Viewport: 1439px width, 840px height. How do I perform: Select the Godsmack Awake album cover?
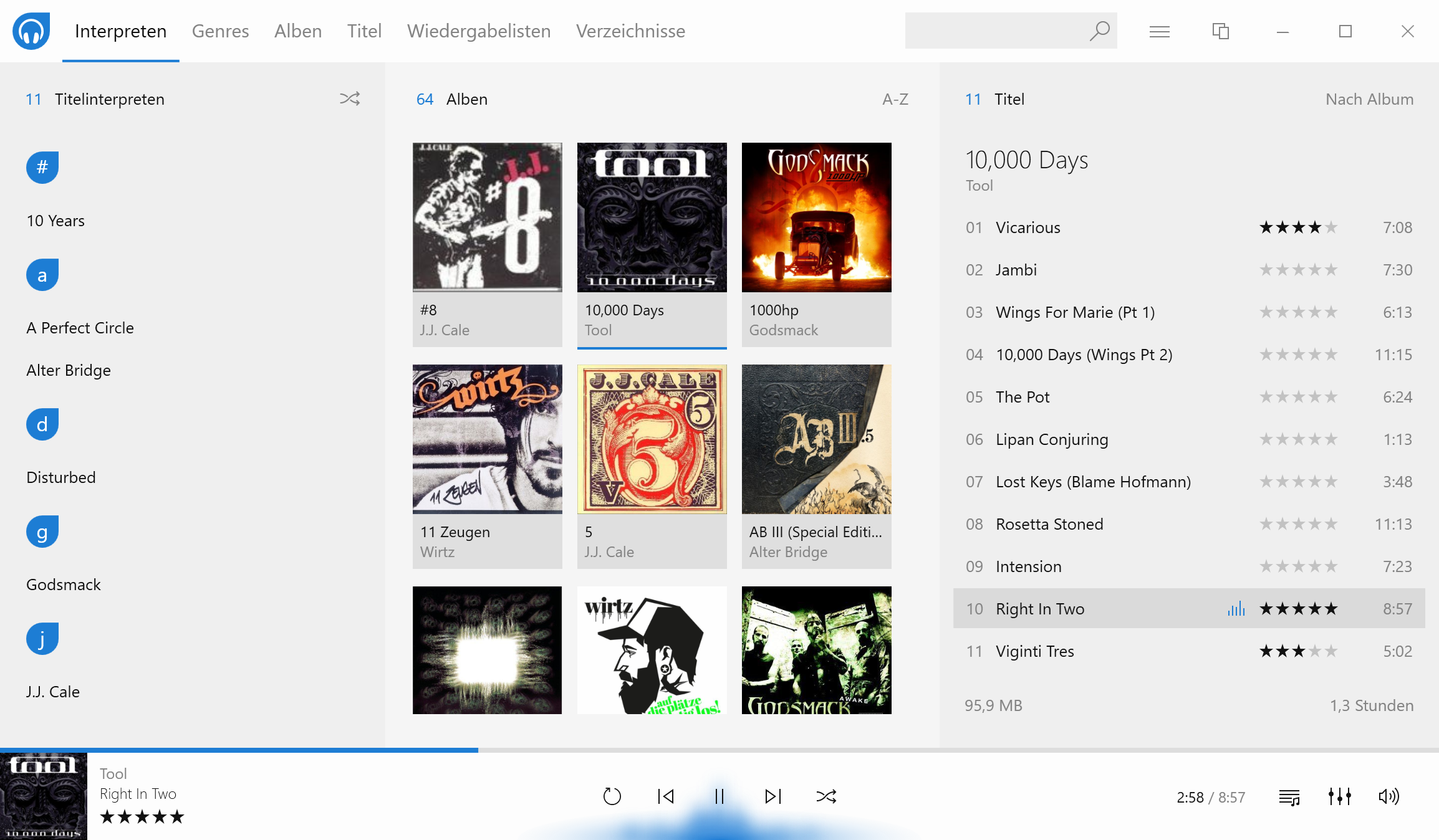click(x=817, y=650)
